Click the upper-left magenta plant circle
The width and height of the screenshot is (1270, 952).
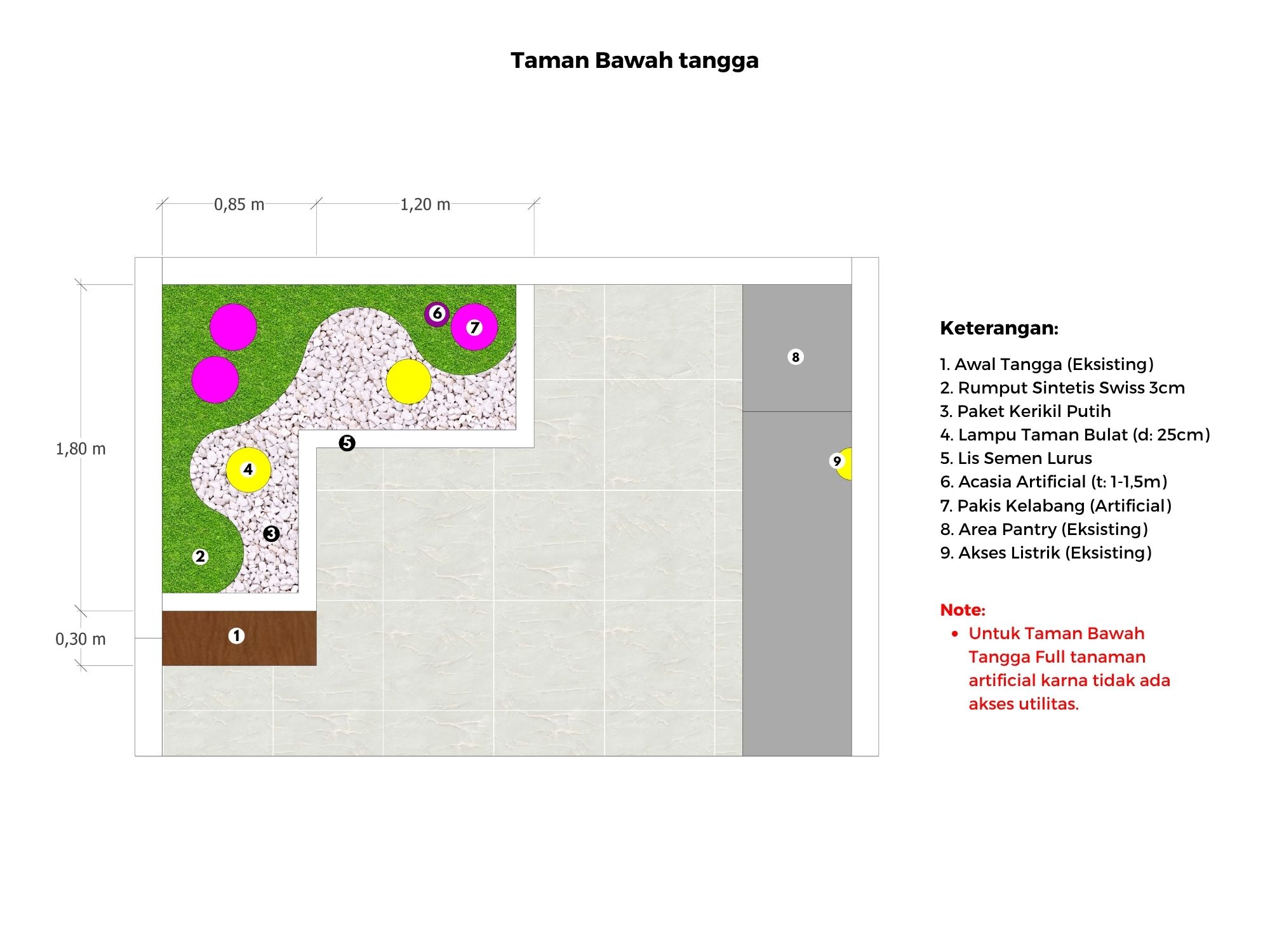point(233,327)
